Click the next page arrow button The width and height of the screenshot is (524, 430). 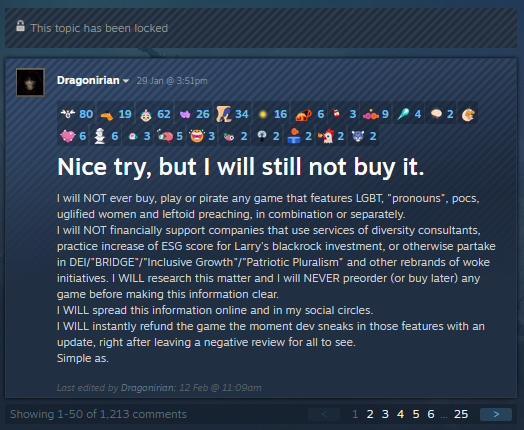(x=496, y=414)
